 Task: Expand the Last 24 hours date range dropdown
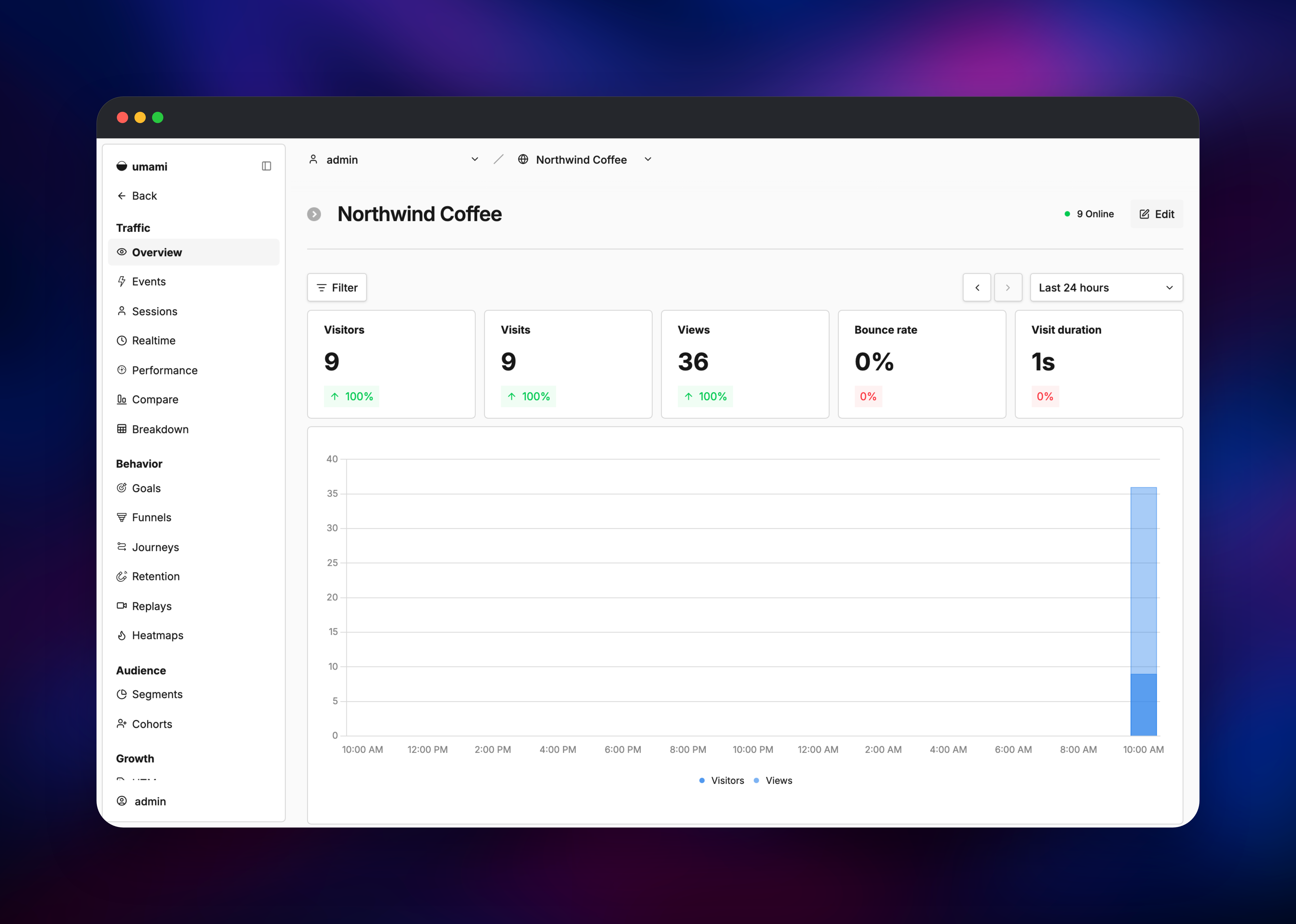pos(1106,287)
